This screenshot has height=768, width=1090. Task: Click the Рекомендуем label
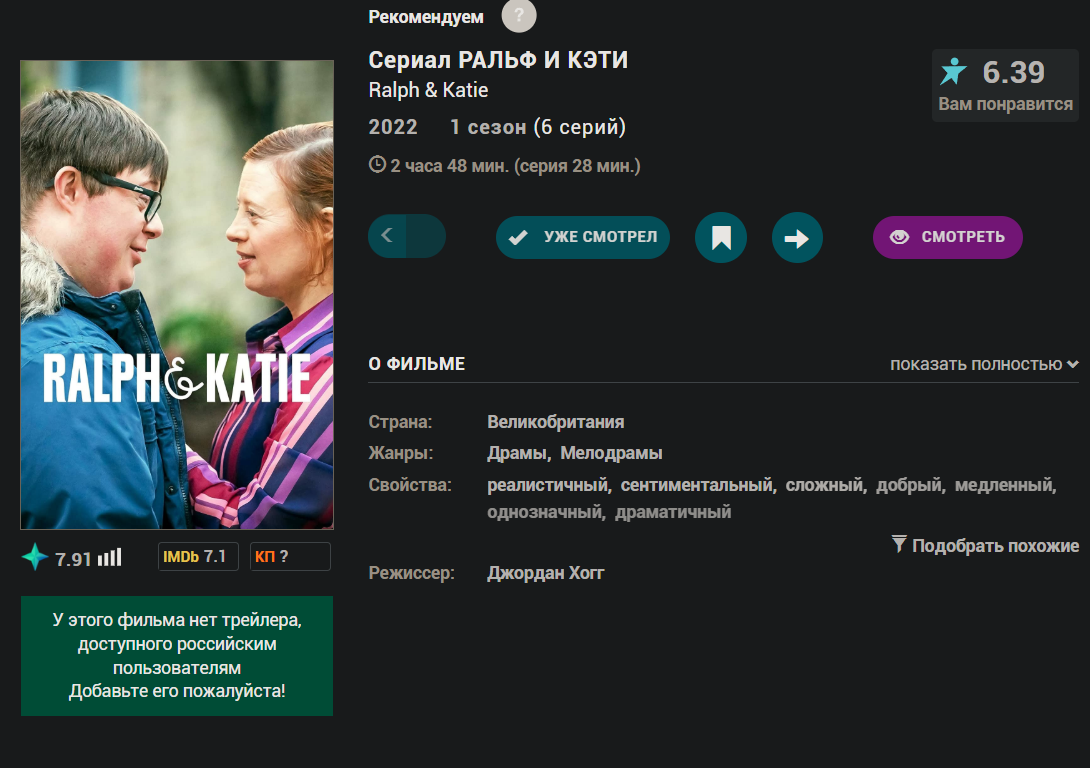coord(426,17)
